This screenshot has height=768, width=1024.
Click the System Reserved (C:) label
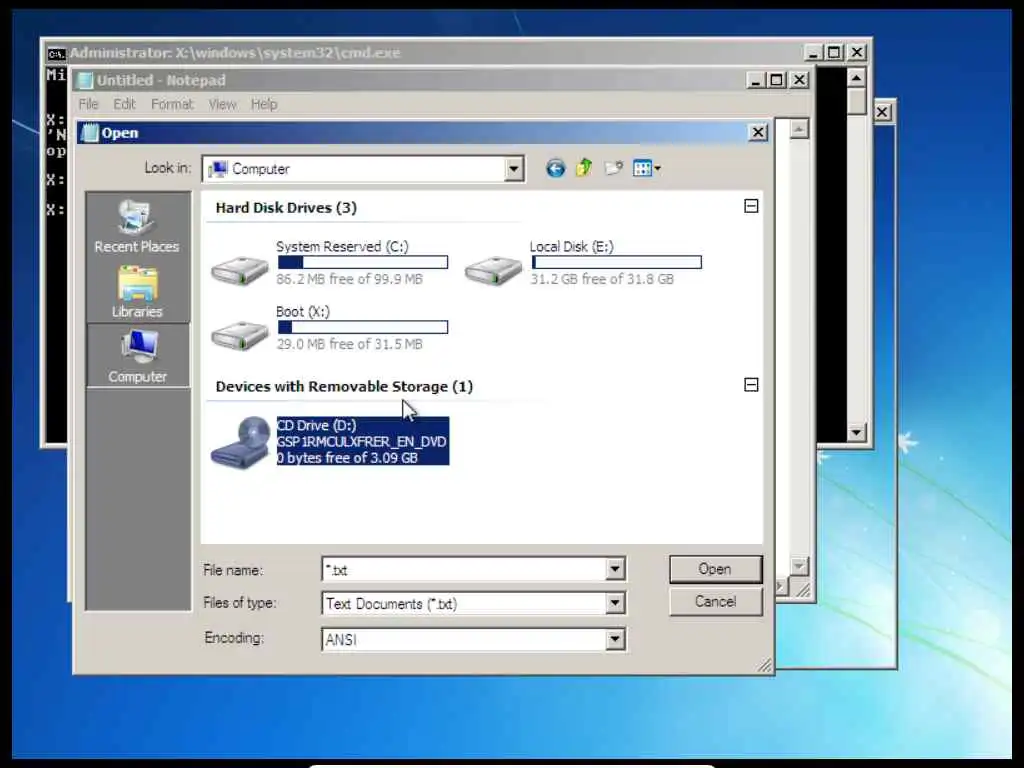pos(342,246)
